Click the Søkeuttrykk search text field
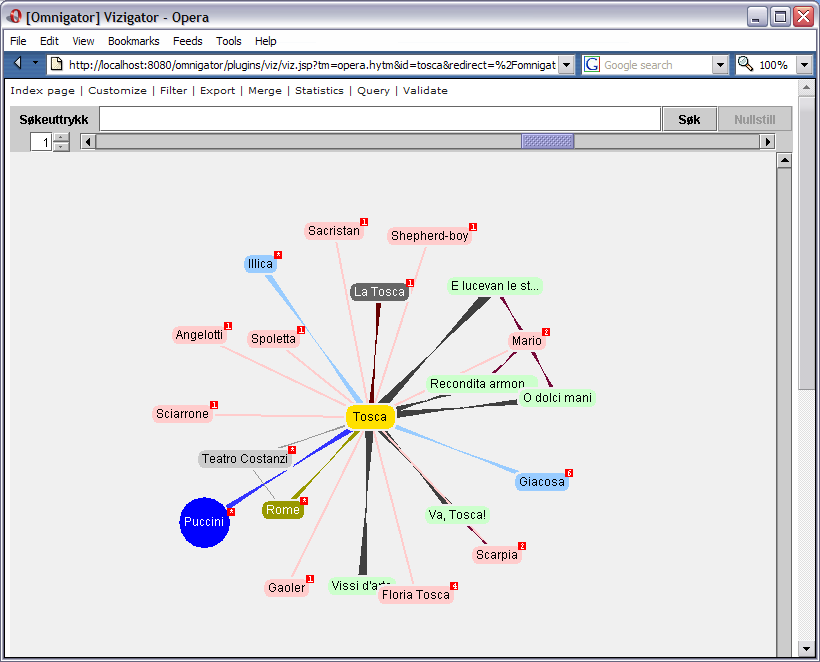Viewport: 820px width, 662px height. (x=380, y=119)
